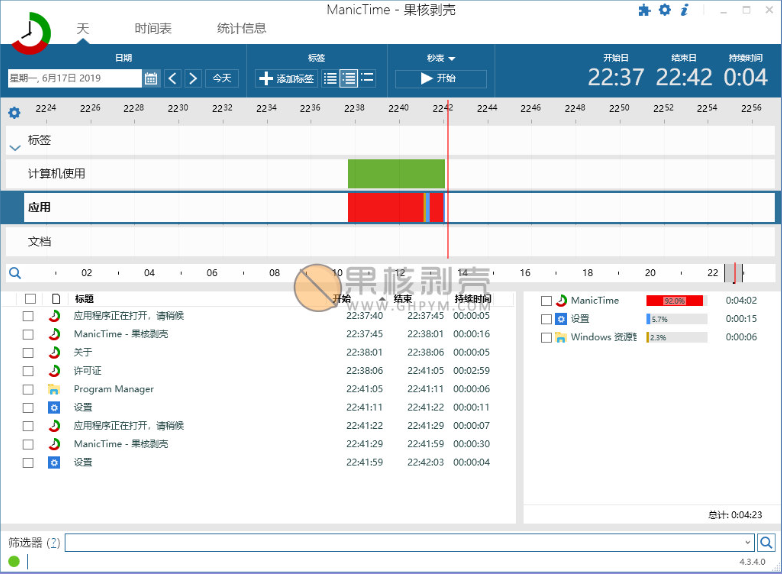
Task: Click Program Manager folder icon in list
Action: coord(54,389)
